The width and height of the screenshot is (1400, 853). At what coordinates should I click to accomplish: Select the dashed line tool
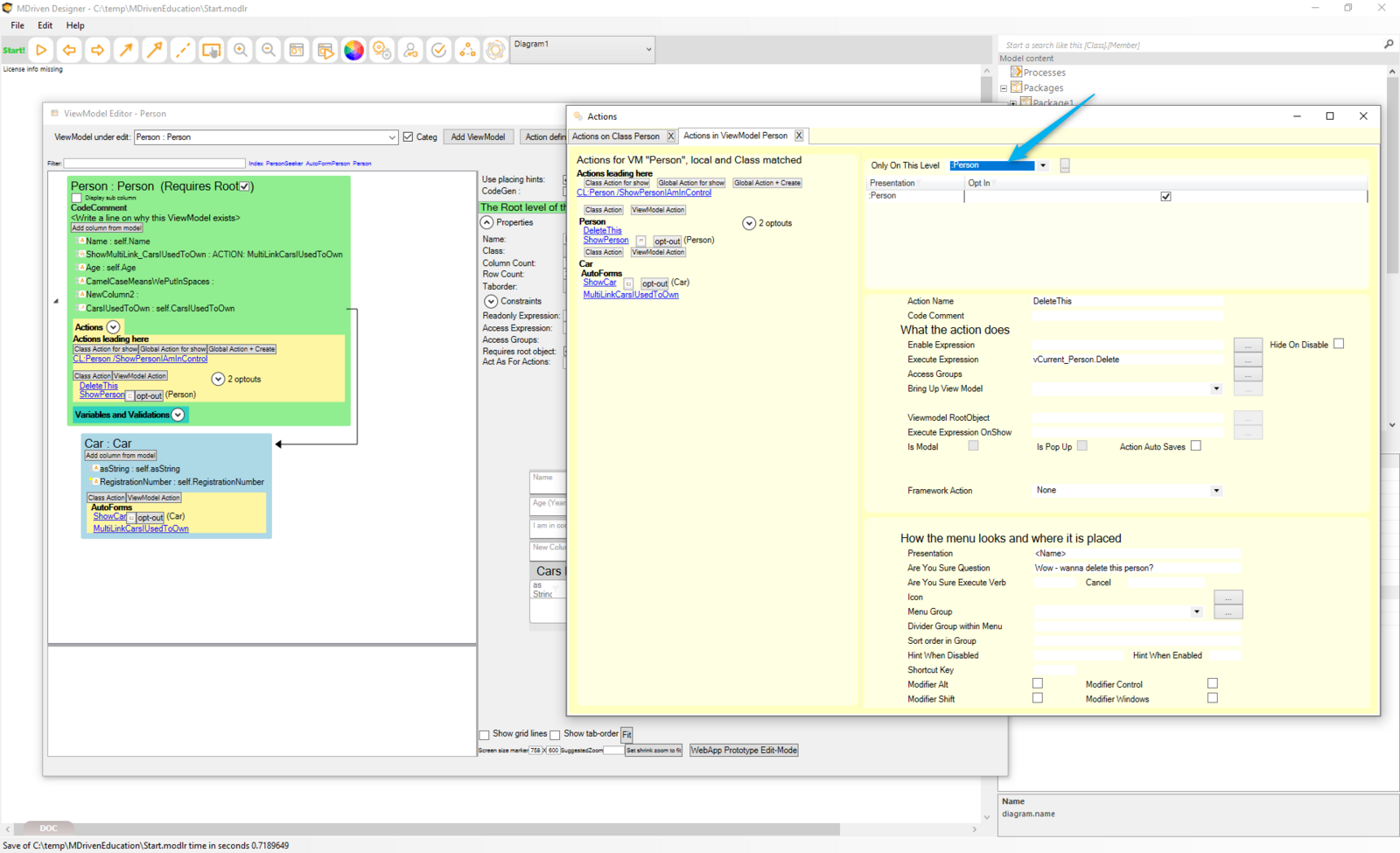coord(183,50)
